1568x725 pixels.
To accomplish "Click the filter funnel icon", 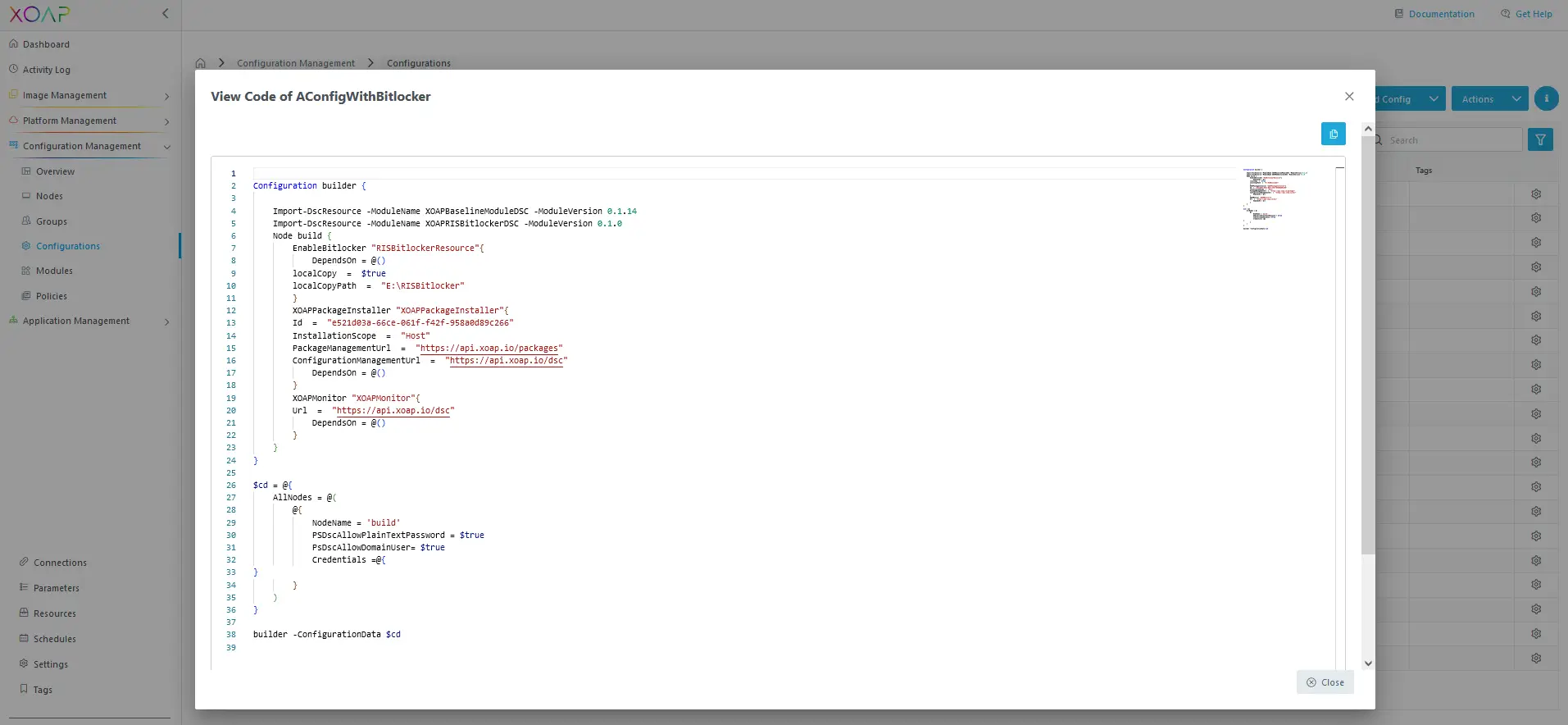I will coord(1541,140).
